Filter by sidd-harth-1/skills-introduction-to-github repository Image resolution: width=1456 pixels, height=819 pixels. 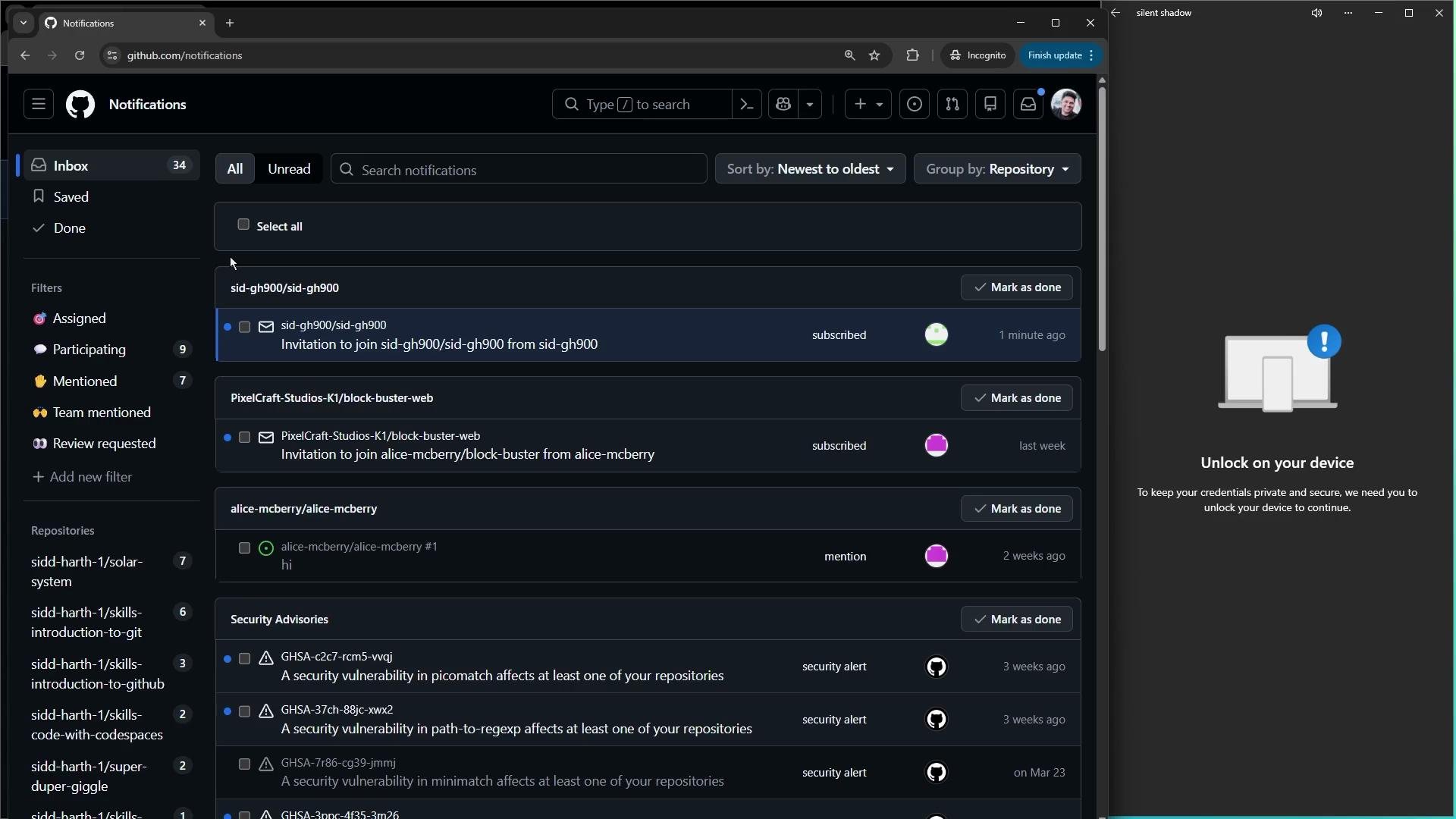pos(111,674)
